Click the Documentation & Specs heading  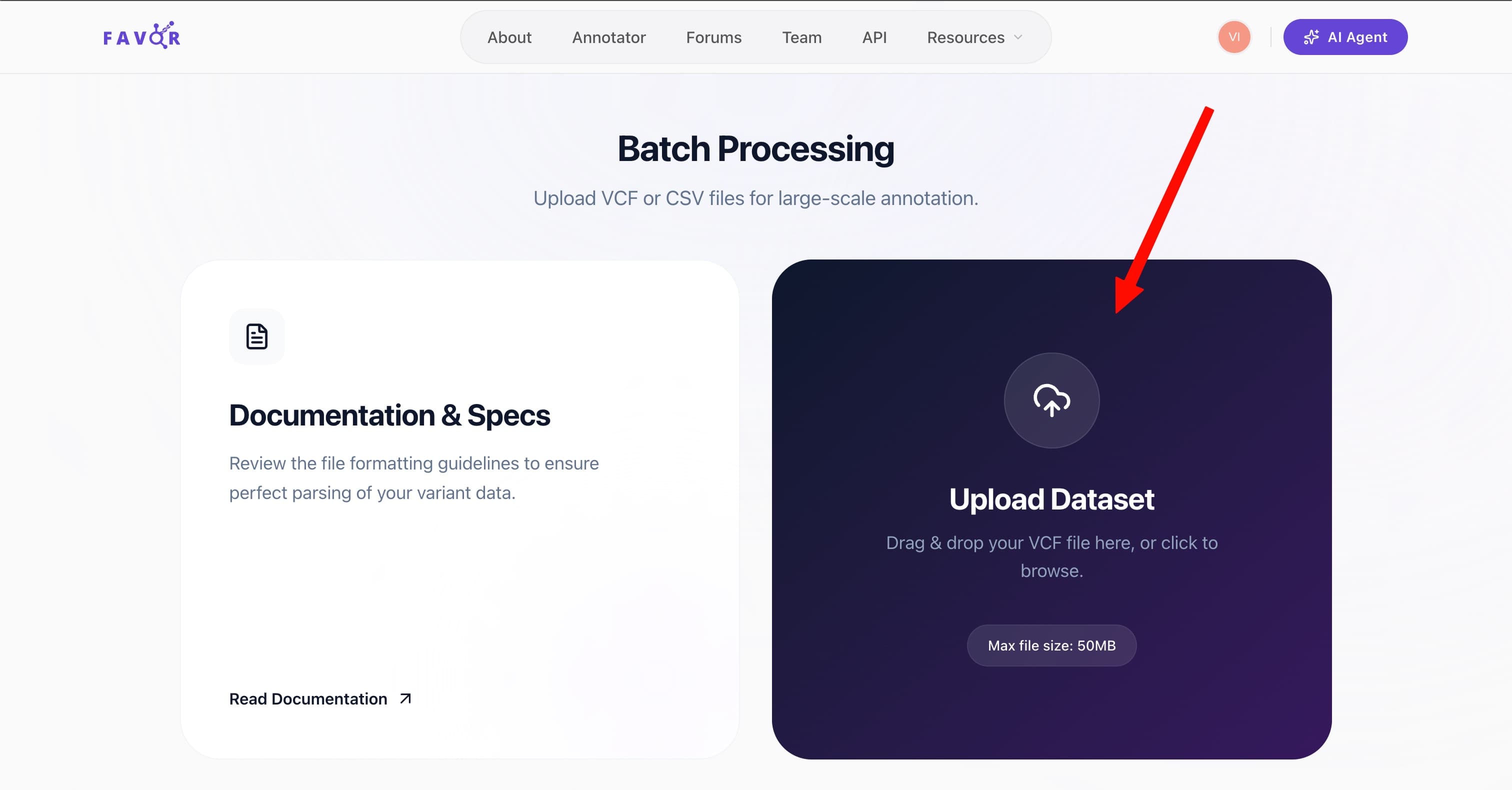(x=389, y=415)
